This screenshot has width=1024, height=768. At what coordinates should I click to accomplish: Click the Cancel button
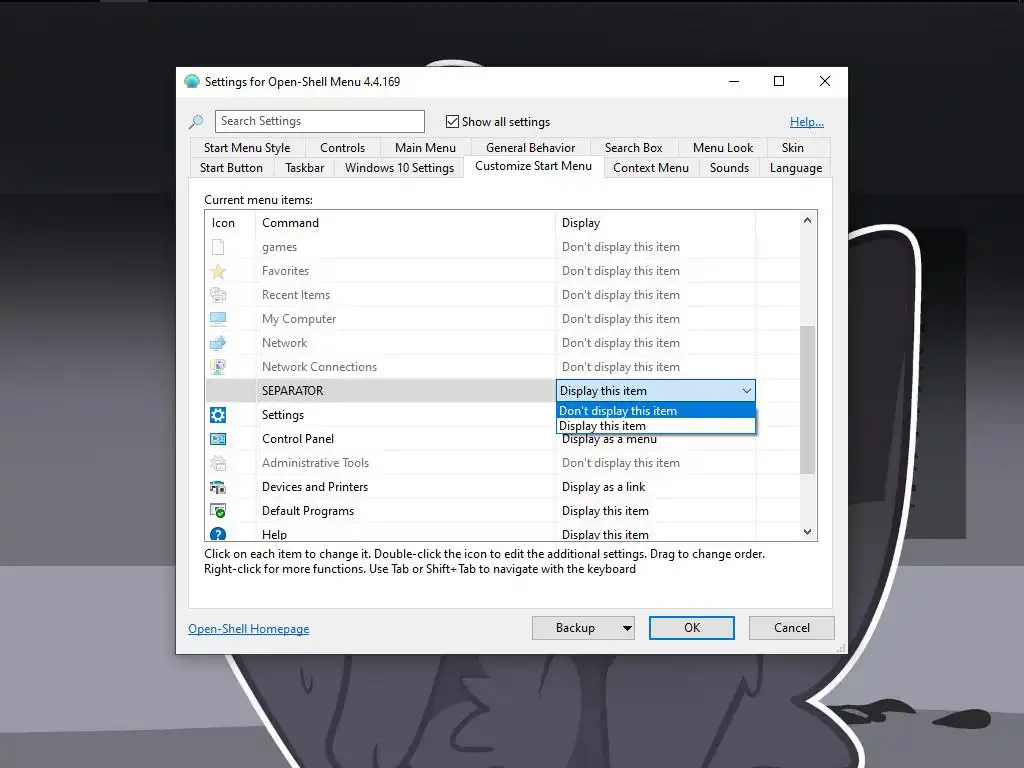[x=792, y=628]
